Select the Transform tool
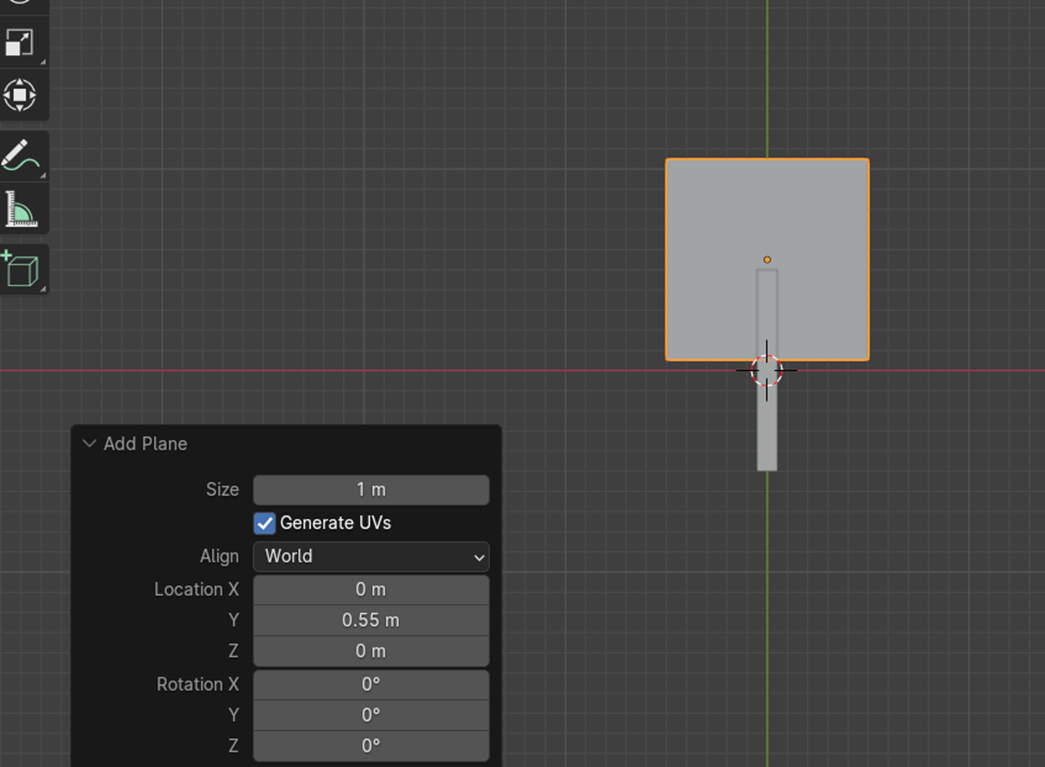Screen dimensions: 1045x767 (x=20, y=96)
